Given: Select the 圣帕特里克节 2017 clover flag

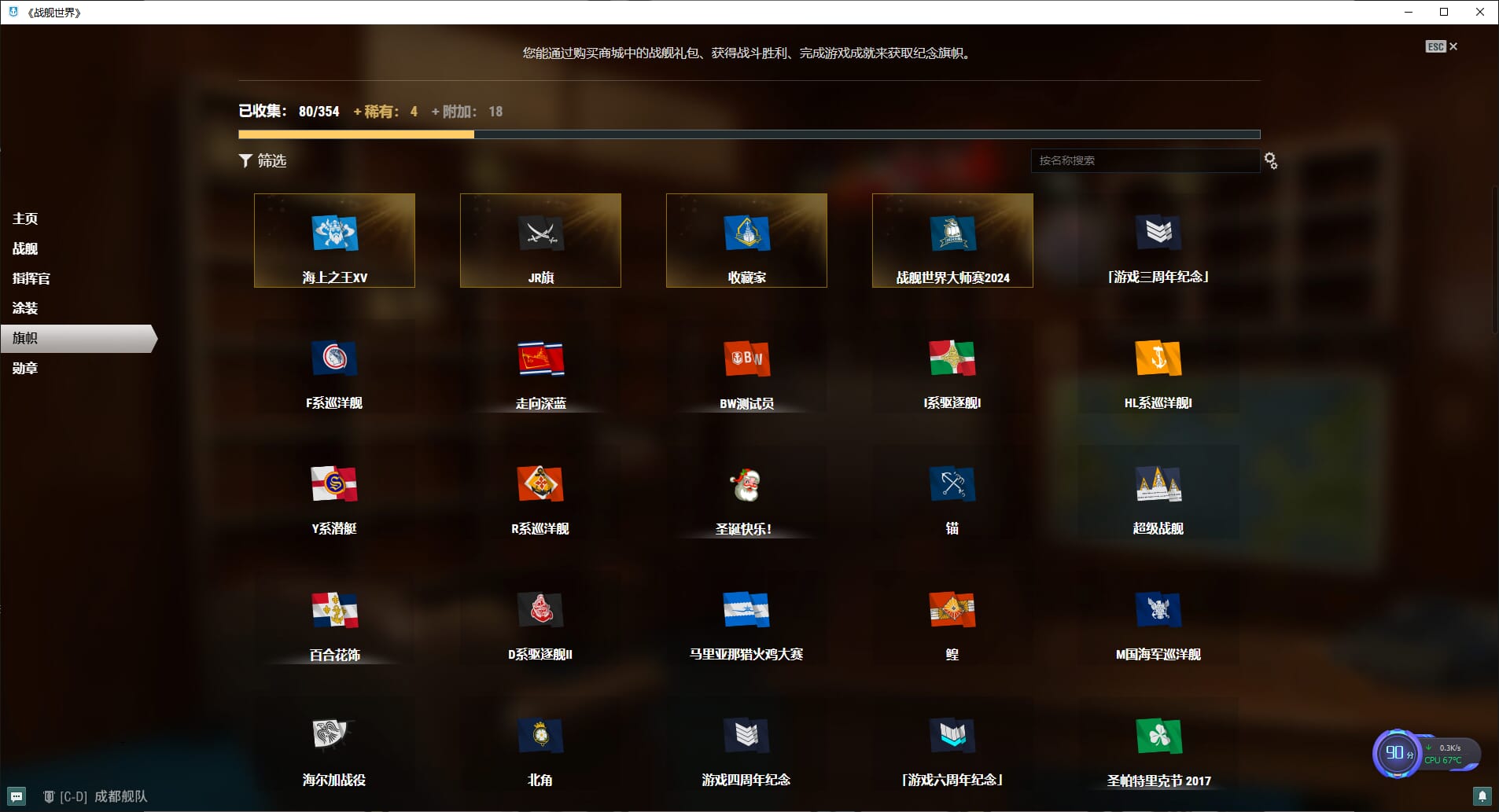Looking at the screenshot, I should pos(1158,737).
